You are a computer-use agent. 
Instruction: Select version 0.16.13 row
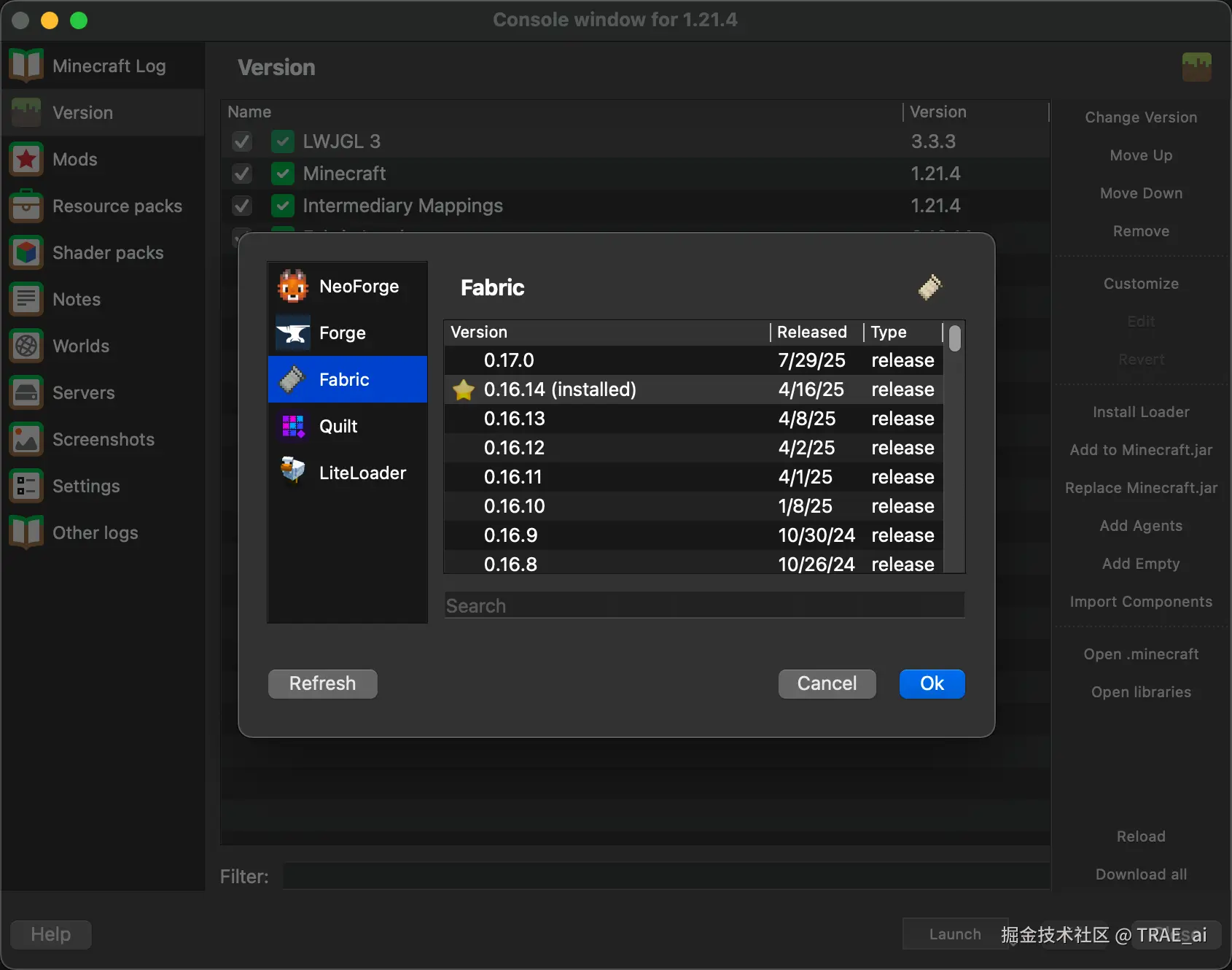coord(693,419)
